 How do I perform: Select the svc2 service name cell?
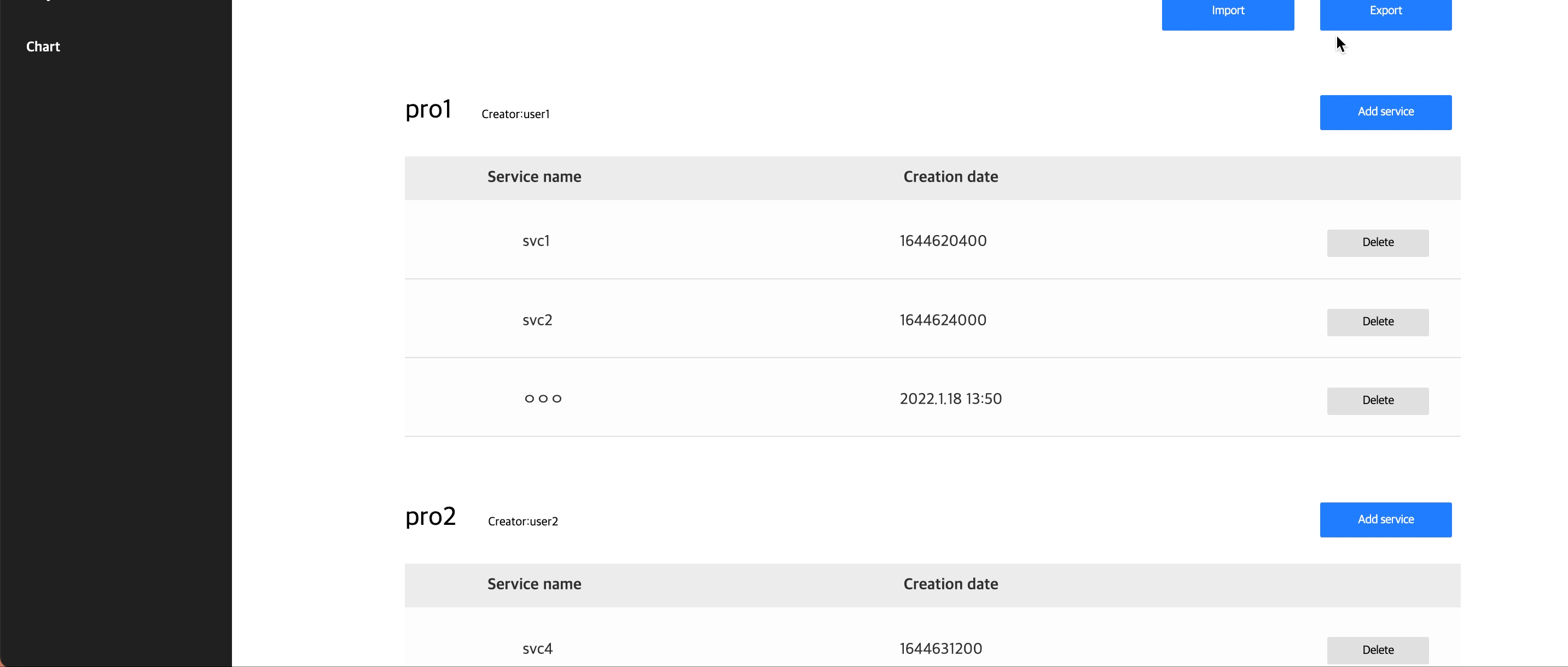(537, 320)
